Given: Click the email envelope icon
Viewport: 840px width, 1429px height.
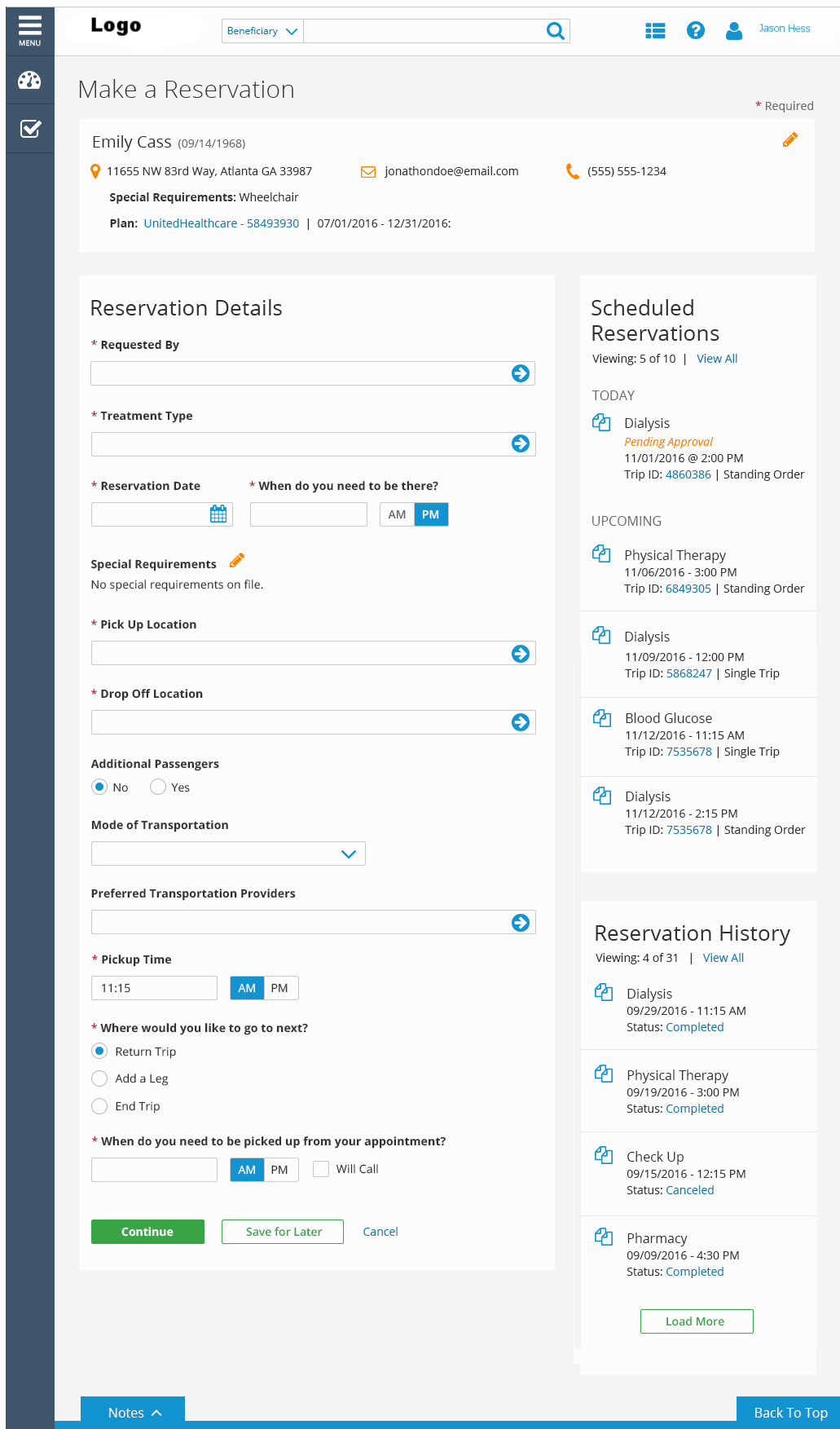Looking at the screenshot, I should coord(368,172).
